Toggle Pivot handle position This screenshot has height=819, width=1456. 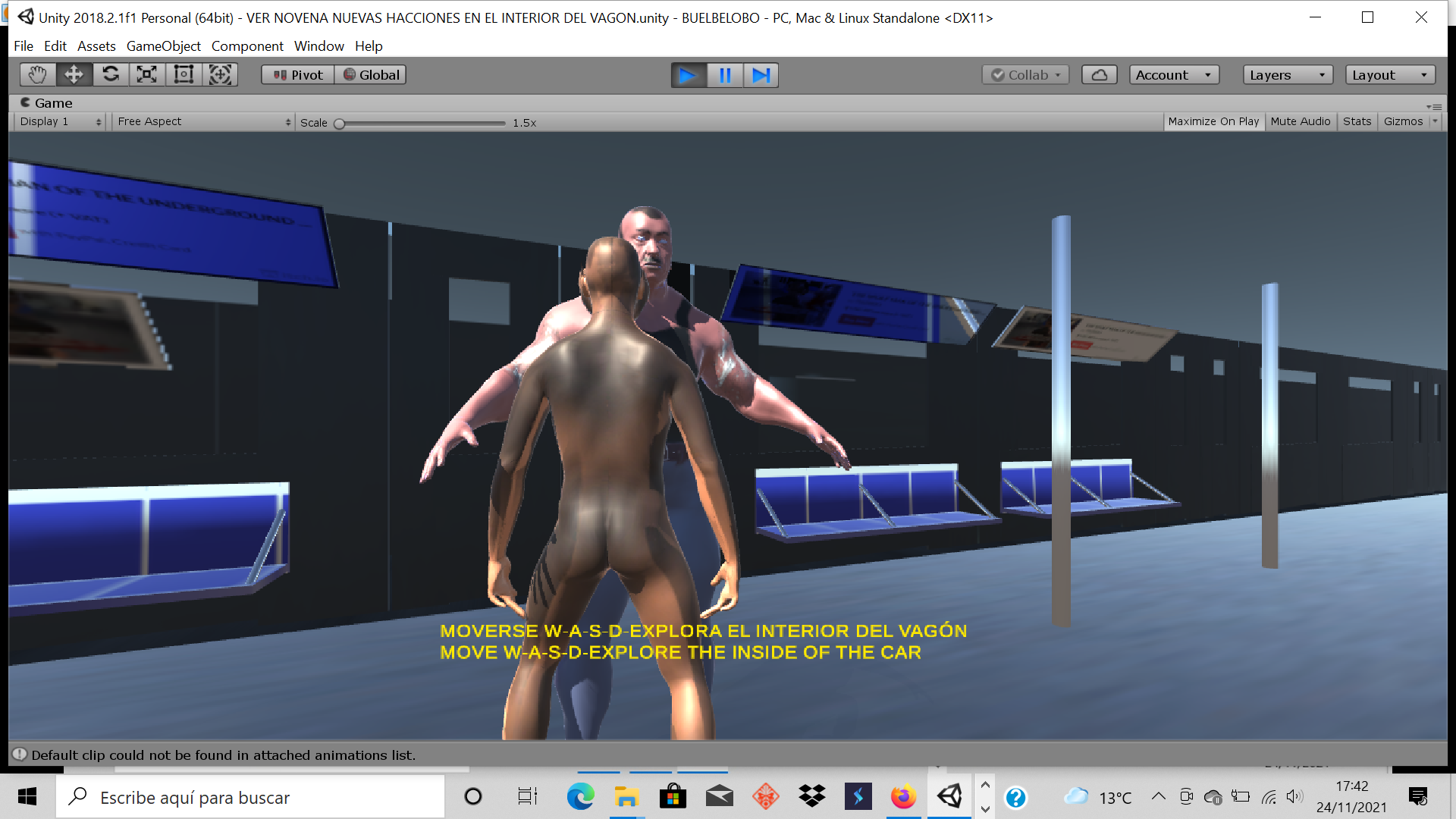coord(298,75)
